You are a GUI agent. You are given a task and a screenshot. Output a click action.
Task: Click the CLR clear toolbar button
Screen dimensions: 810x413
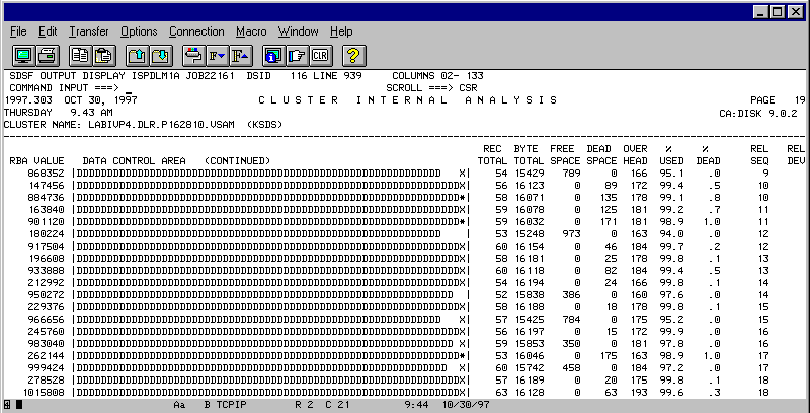(320, 55)
